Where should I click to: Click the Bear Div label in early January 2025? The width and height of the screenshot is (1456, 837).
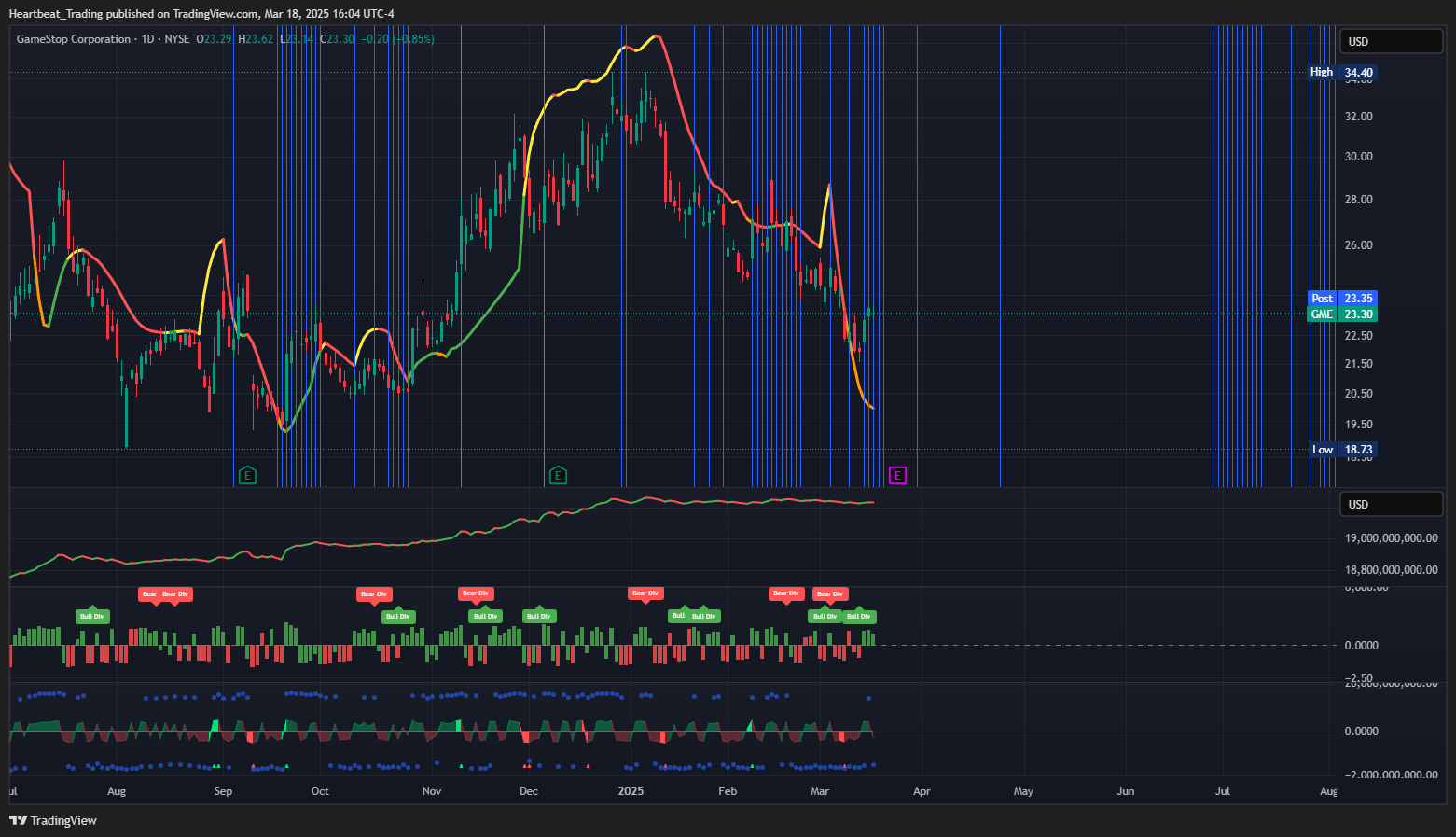click(x=645, y=593)
